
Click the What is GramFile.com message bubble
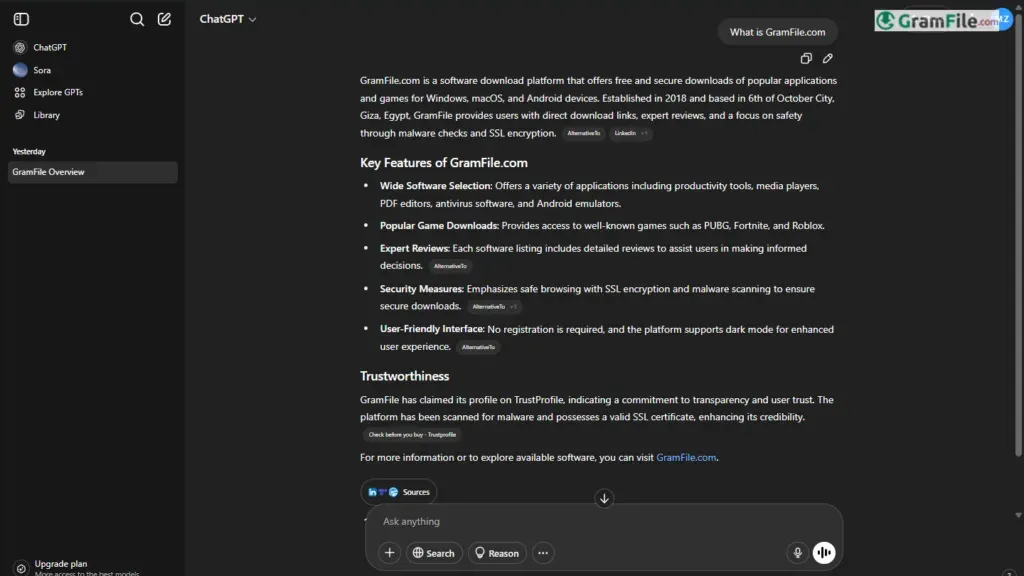pos(777,32)
